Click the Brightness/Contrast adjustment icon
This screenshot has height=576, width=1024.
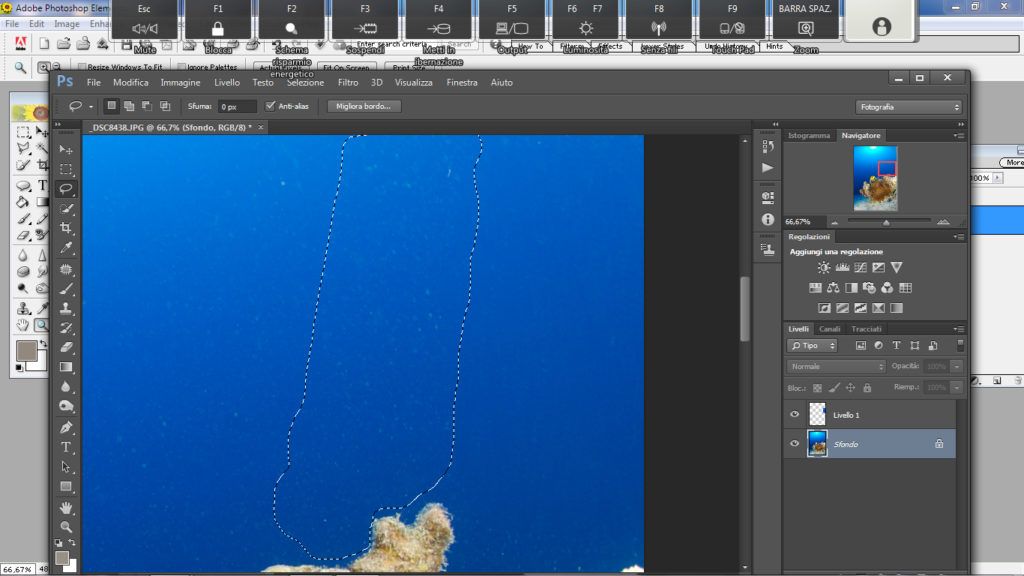pyautogui.click(x=824, y=268)
